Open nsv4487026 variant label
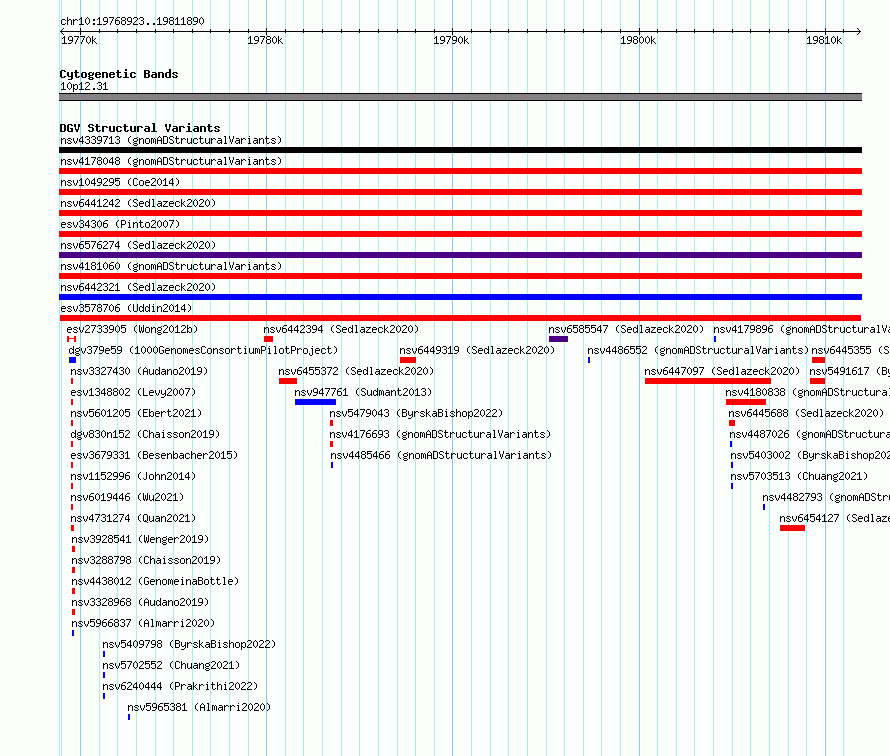The image size is (890, 756). tap(809, 434)
